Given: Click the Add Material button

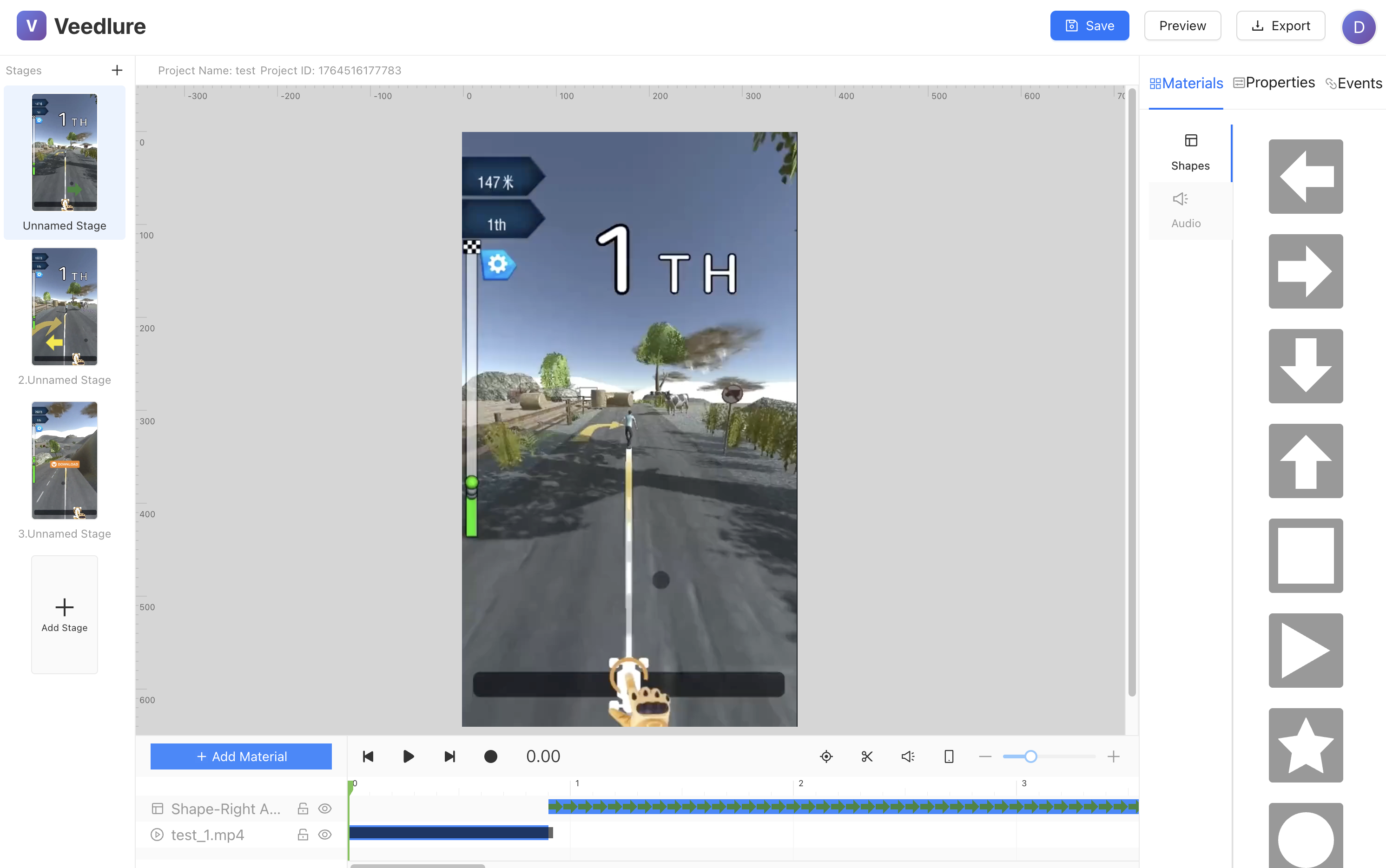Looking at the screenshot, I should (241, 756).
